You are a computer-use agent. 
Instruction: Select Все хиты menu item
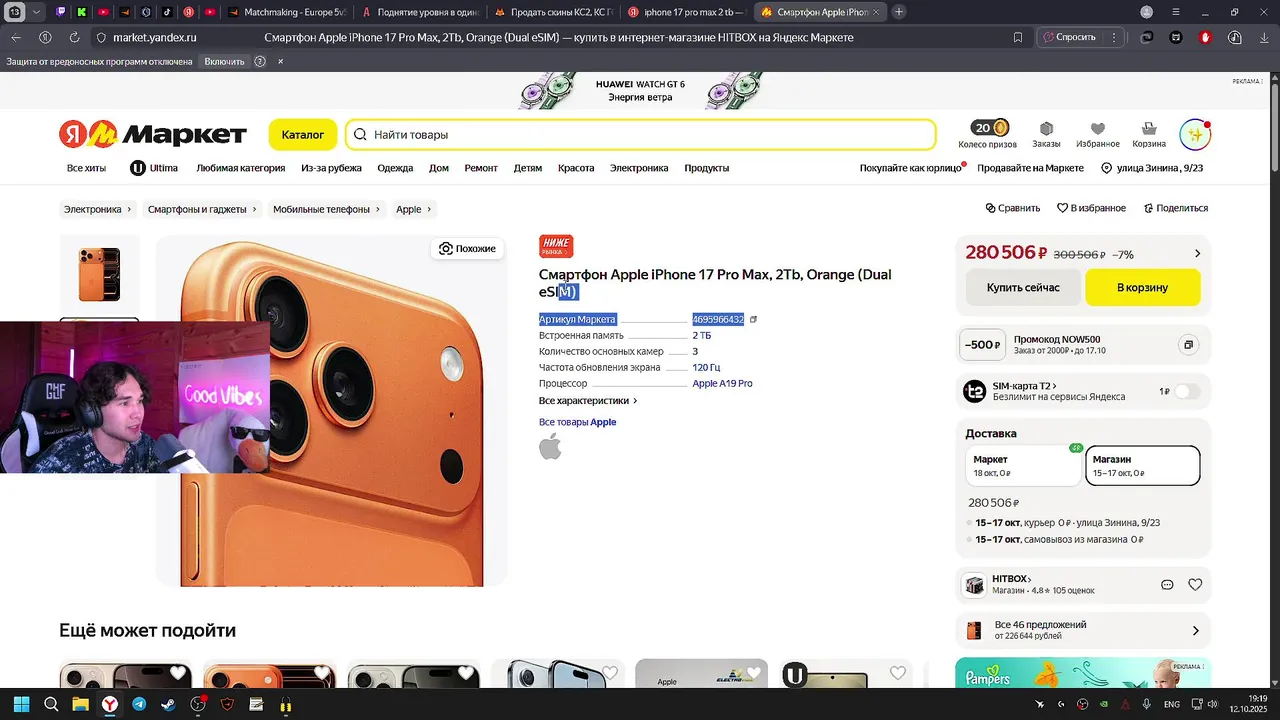coord(86,168)
